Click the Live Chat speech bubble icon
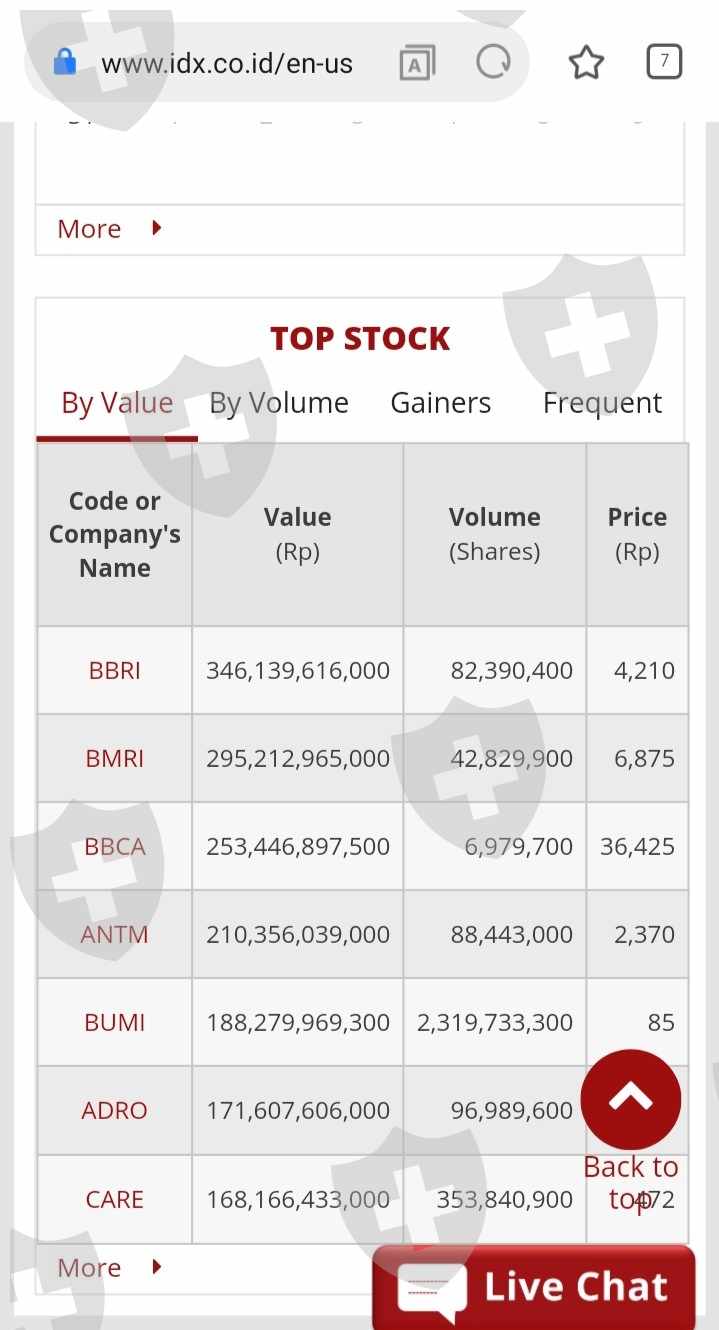 (x=431, y=1289)
